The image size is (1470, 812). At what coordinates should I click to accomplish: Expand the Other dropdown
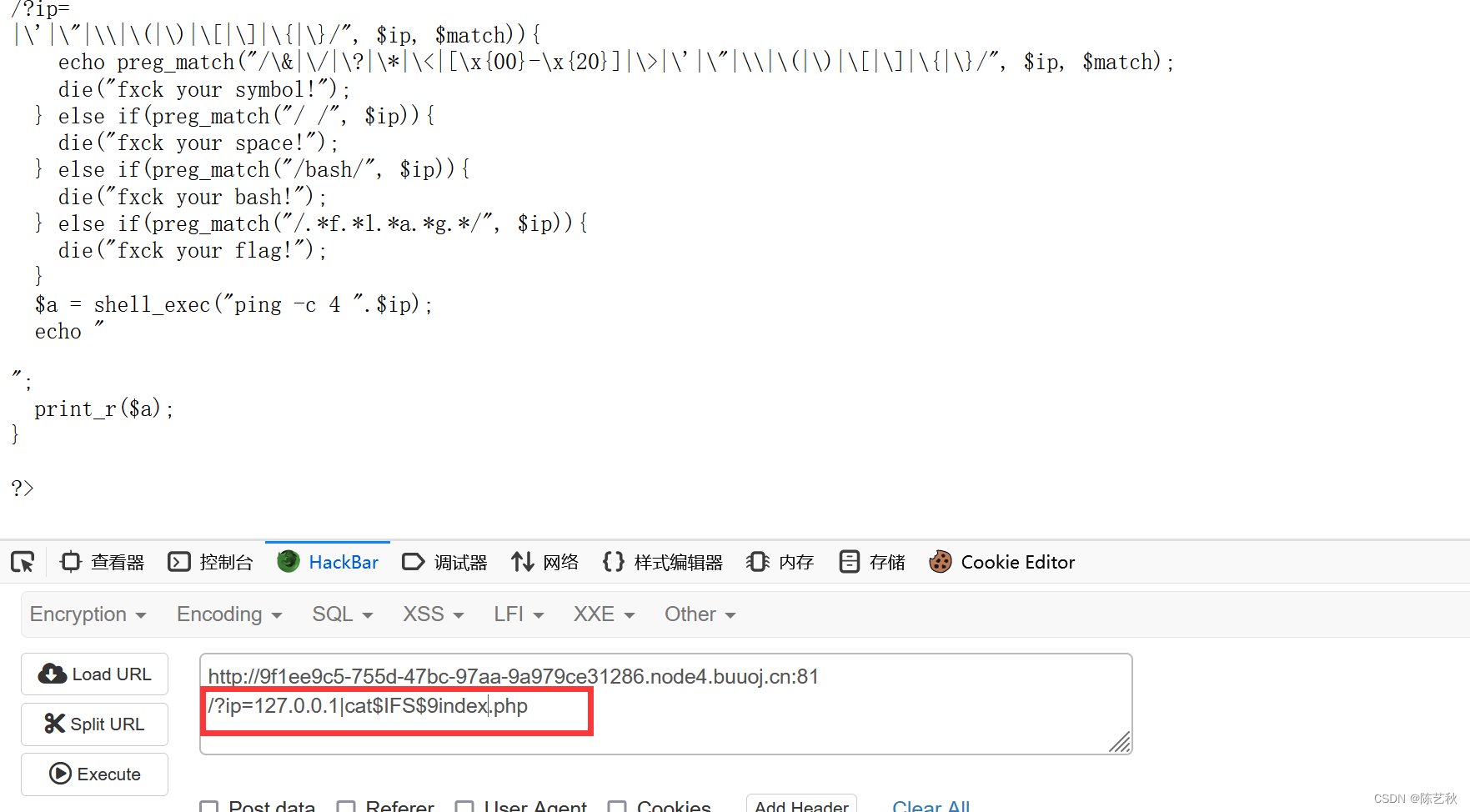click(700, 614)
